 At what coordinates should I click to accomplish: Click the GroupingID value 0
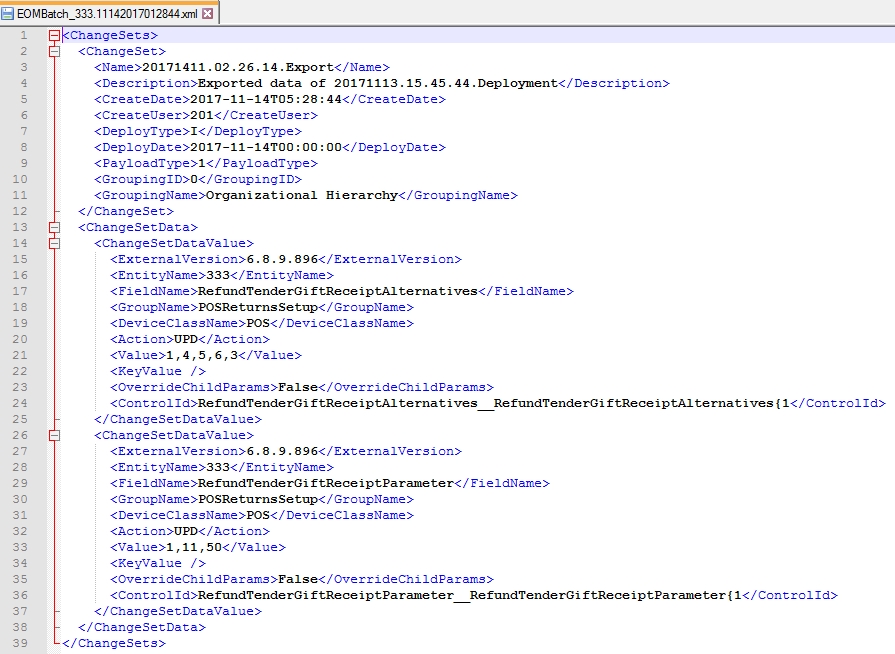click(193, 179)
